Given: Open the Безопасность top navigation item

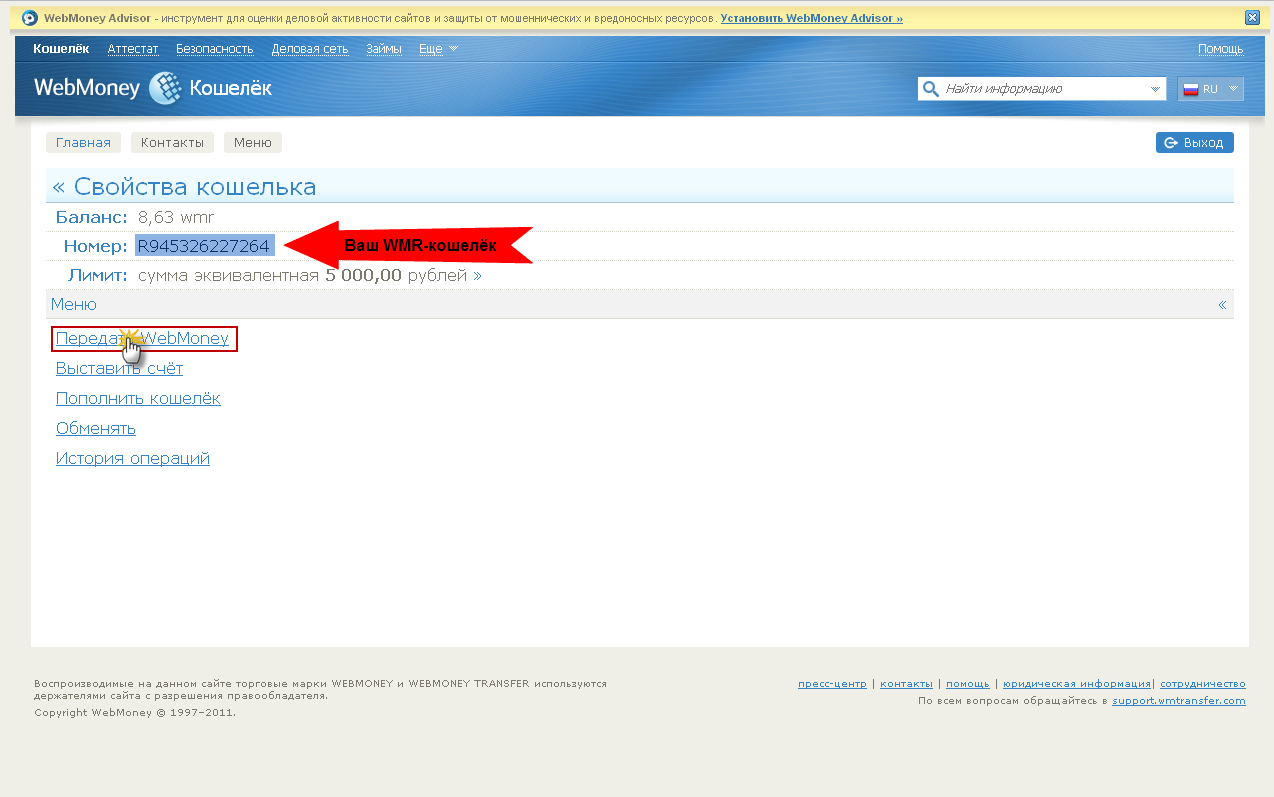Looking at the screenshot, I should tap(215, 48).
